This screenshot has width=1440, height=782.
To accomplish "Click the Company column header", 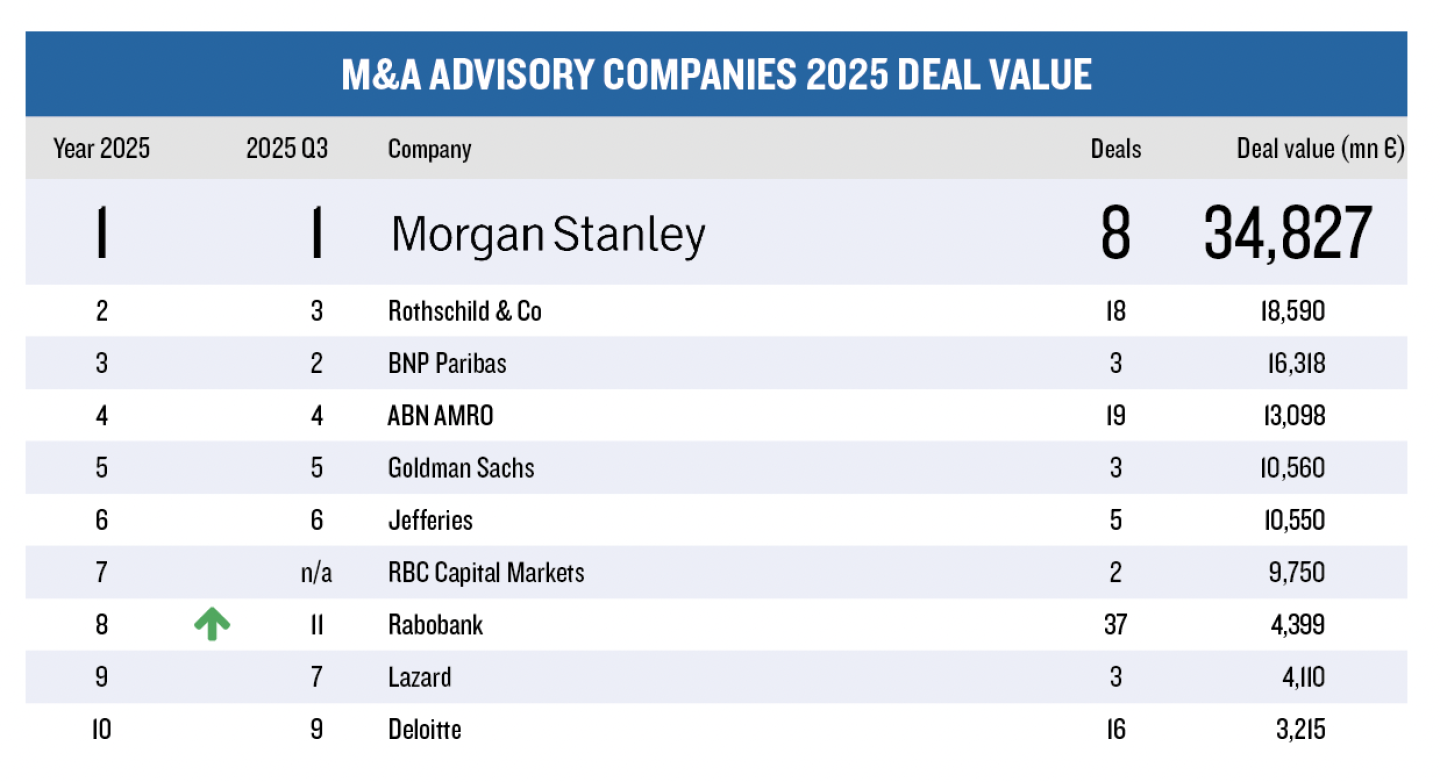I will [x=429, y=149].
